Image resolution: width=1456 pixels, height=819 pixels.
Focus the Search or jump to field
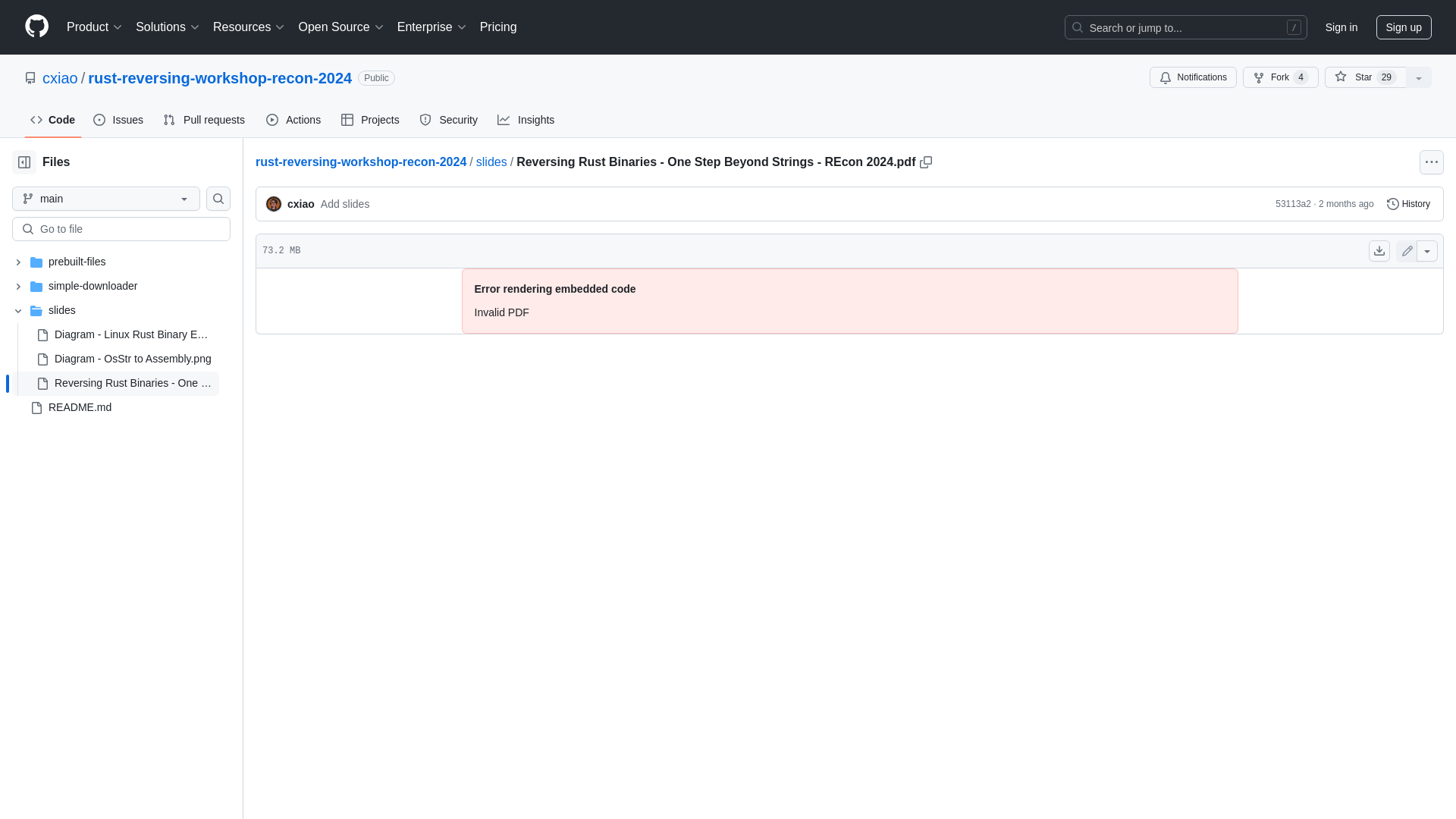[1185, 27]
